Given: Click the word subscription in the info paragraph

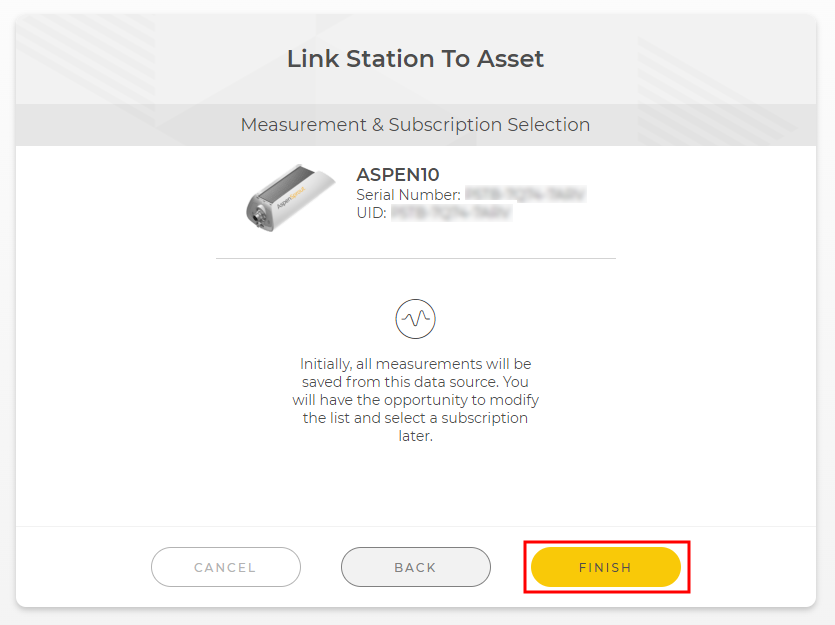Looking at the screenshot, I should point(484,418).
